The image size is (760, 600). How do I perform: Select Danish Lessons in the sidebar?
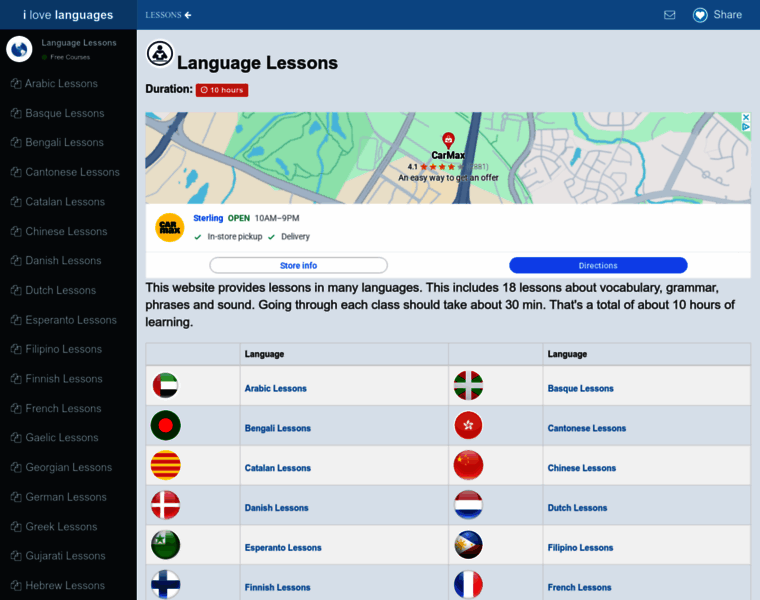(x=63, y=261)
